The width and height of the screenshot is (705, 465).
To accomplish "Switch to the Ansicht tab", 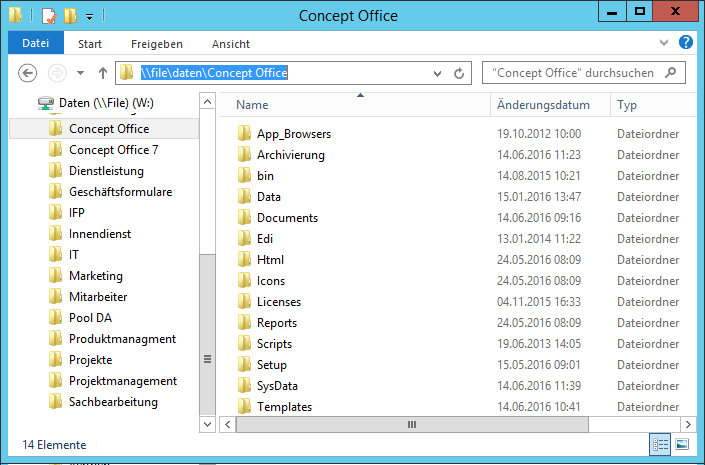I will pyautogui.click(x=231, y=44).
